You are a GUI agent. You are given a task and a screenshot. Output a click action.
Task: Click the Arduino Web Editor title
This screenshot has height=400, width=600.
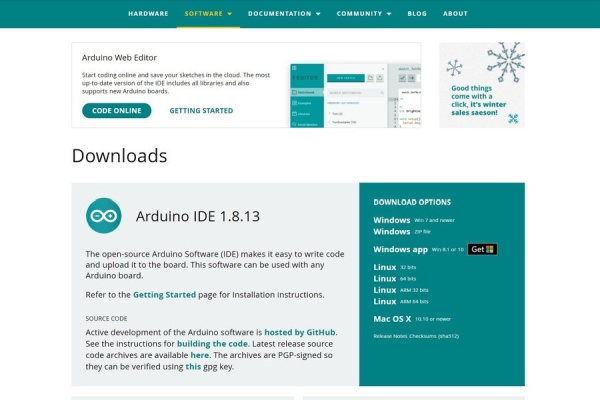119,57
